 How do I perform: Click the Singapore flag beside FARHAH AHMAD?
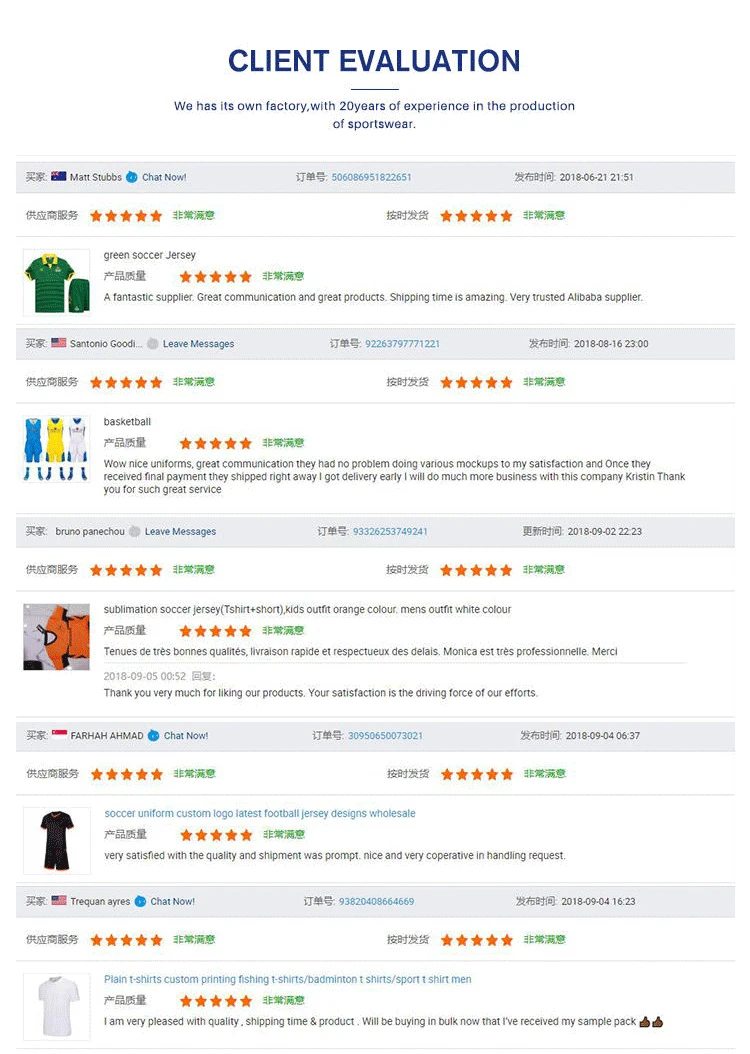tap(59, 735)
